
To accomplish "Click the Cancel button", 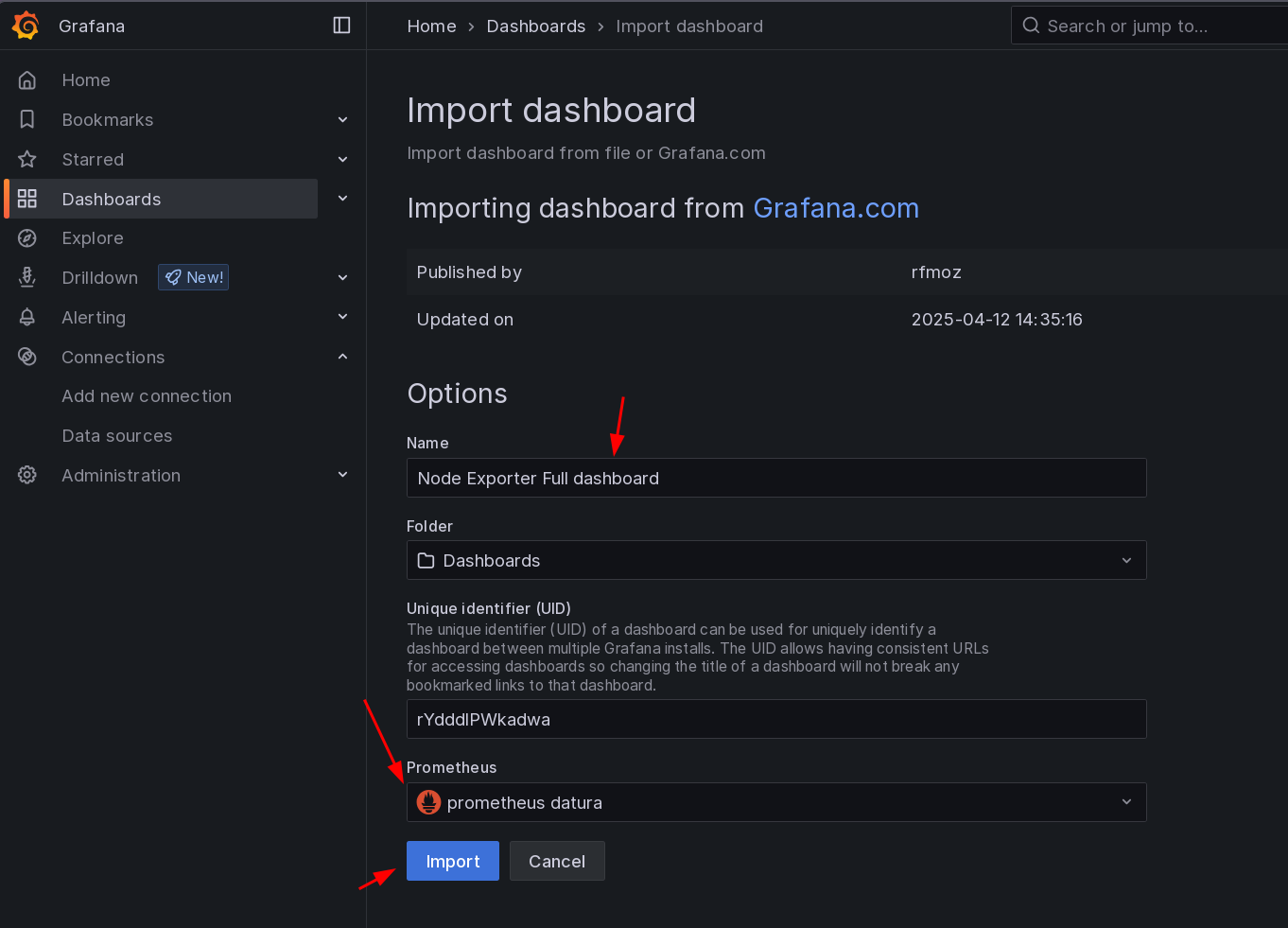I will (x=557, y=861).
